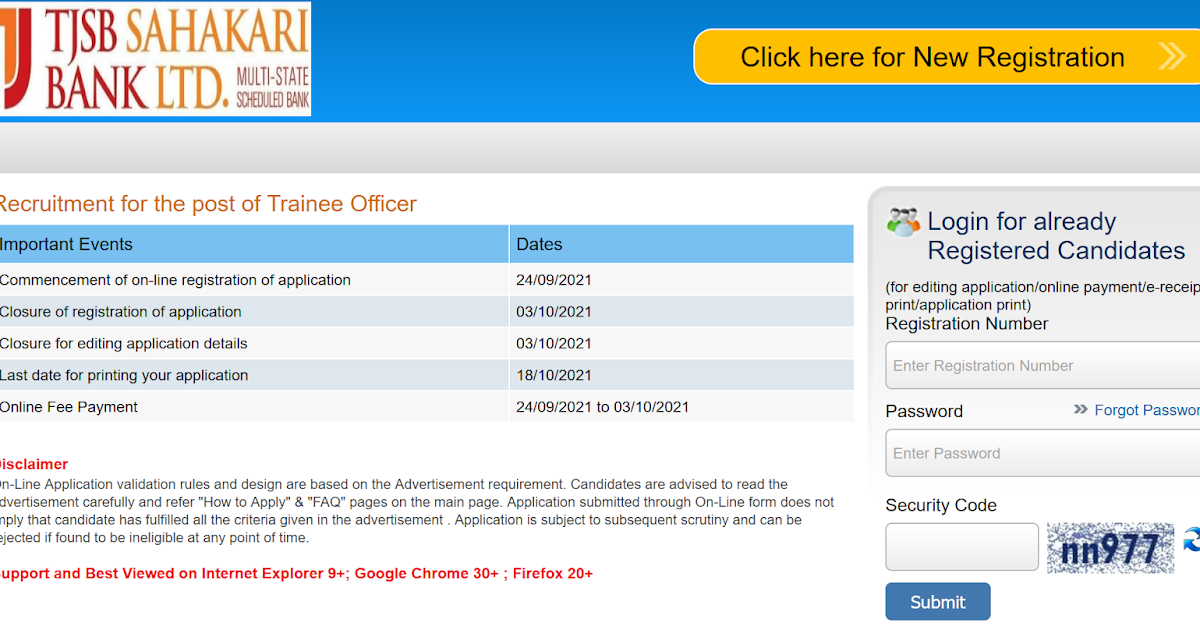Click the captcha image showing nn977

(x=1110, y=547)
